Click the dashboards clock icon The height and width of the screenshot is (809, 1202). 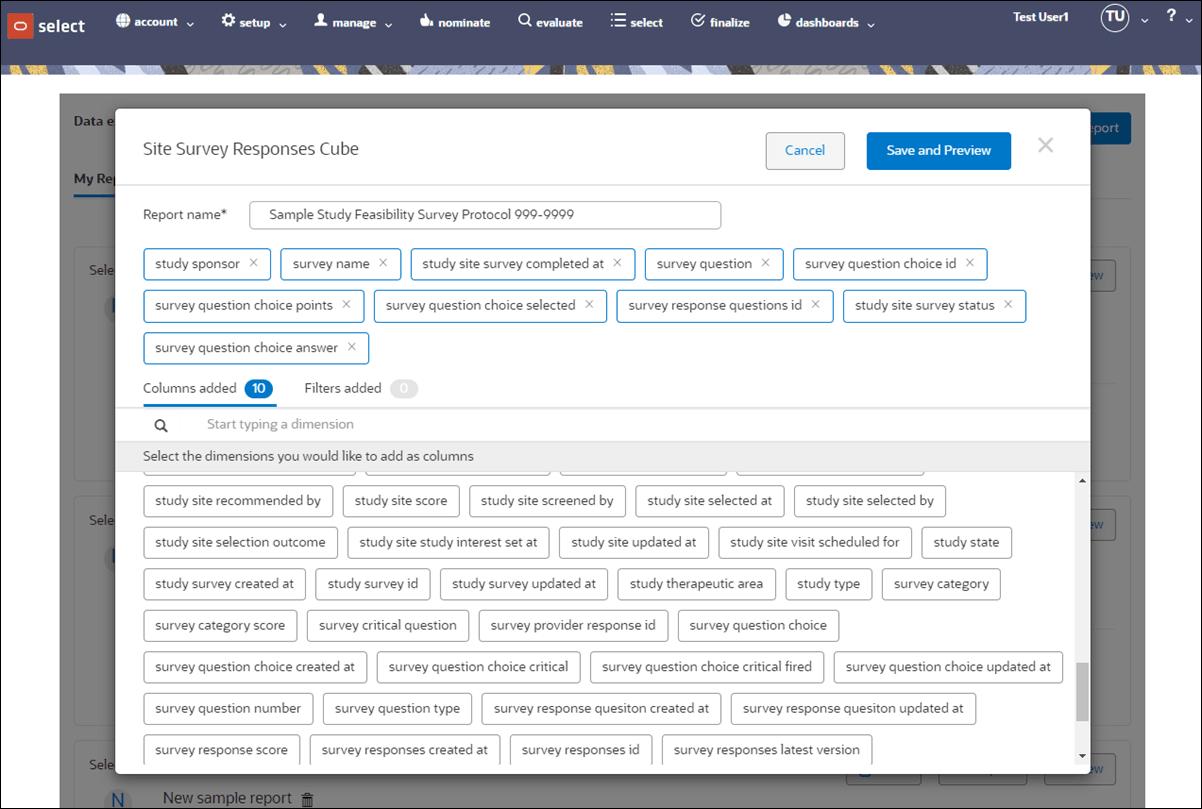(x=787, y=21)
